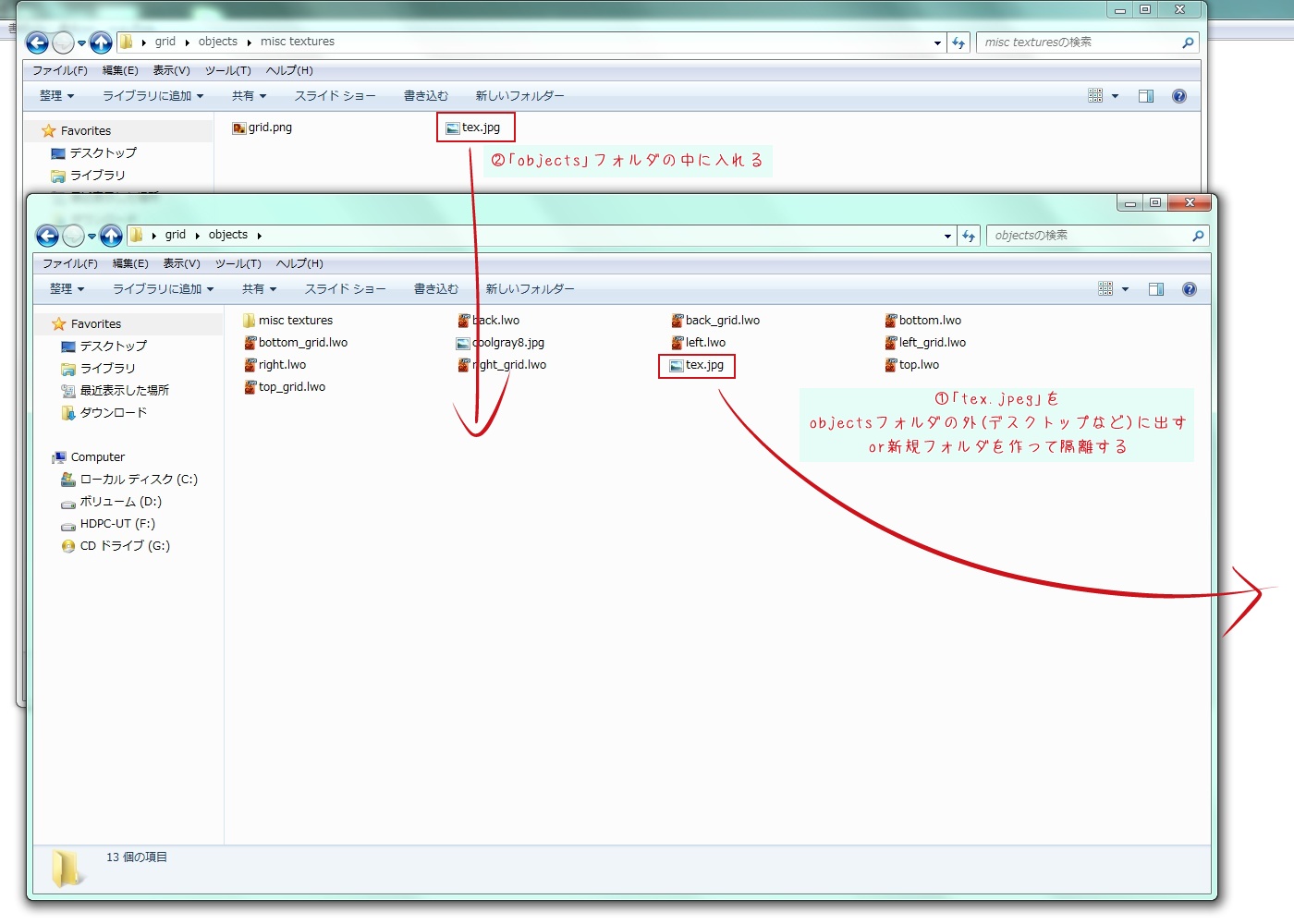Screen dimensions: 1294x924
Task: Open ヘルプ(H) menu in objects window
Action: point(299,264)
